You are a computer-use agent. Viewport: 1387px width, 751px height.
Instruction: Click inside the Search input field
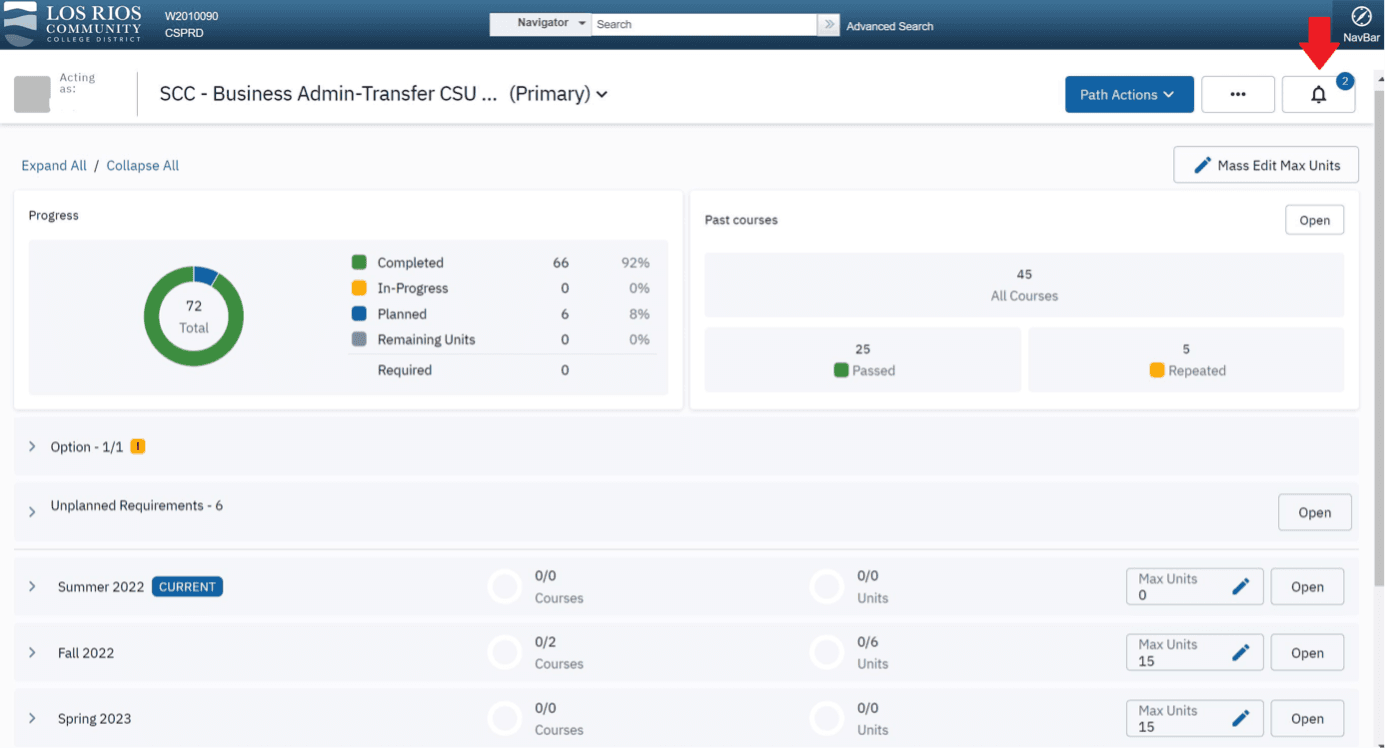point(704,24)
